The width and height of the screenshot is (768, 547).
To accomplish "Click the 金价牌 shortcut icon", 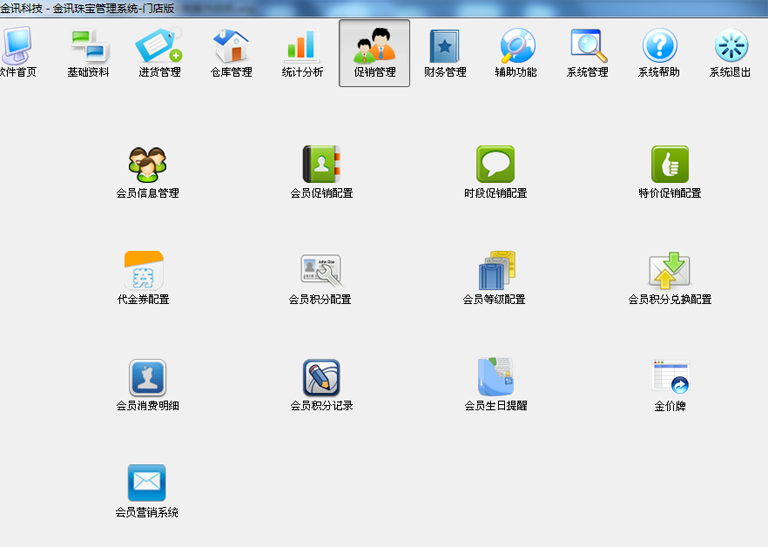I will pos(669,378).
